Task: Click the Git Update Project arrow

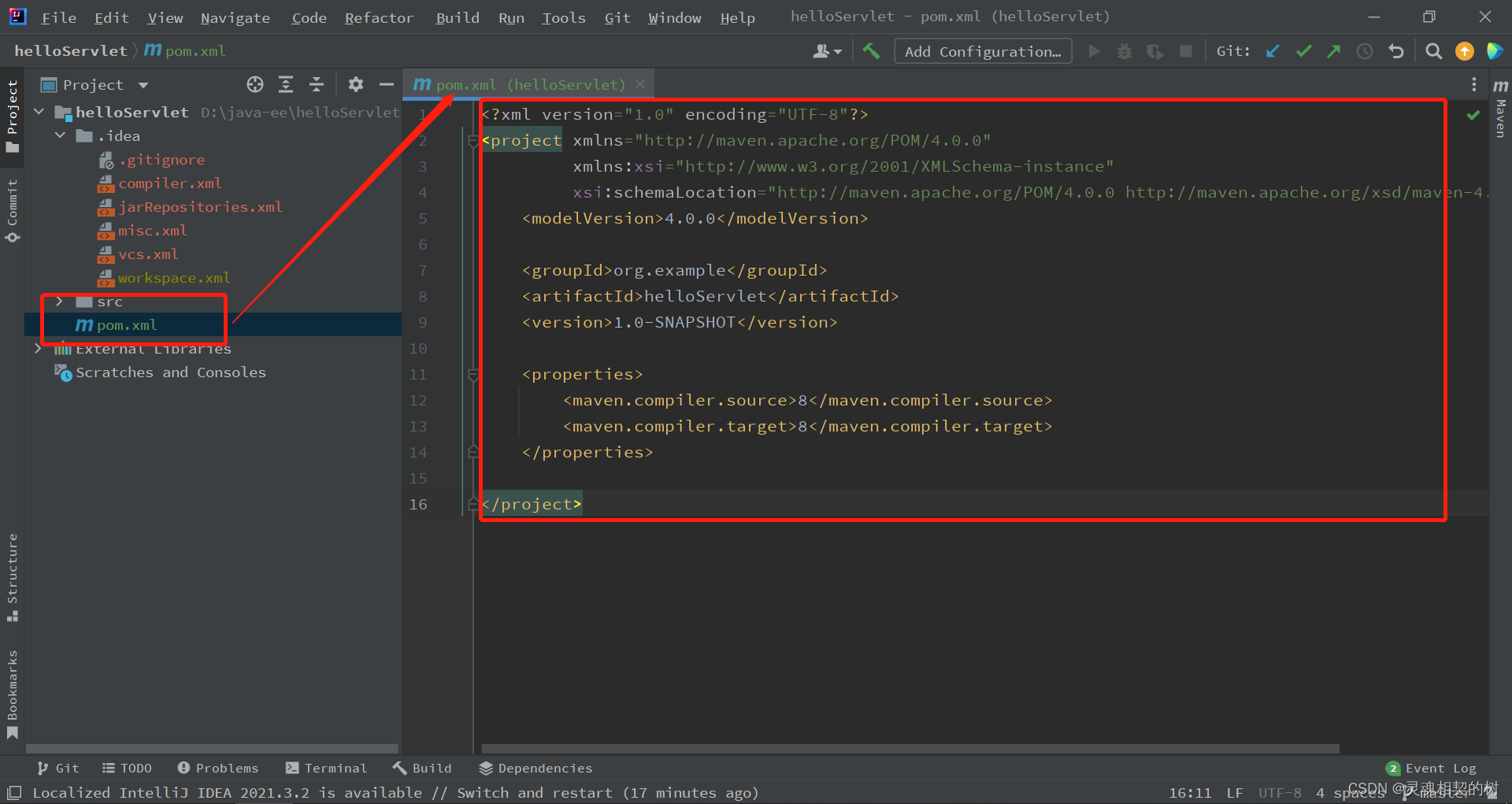Action: 1273,51
